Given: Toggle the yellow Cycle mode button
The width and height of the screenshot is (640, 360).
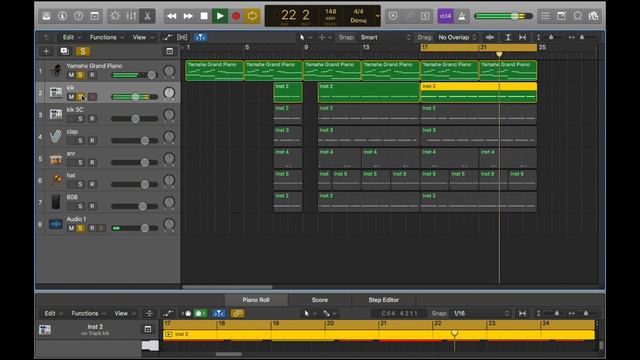Looking at the screenshot, I should [252, 16].
